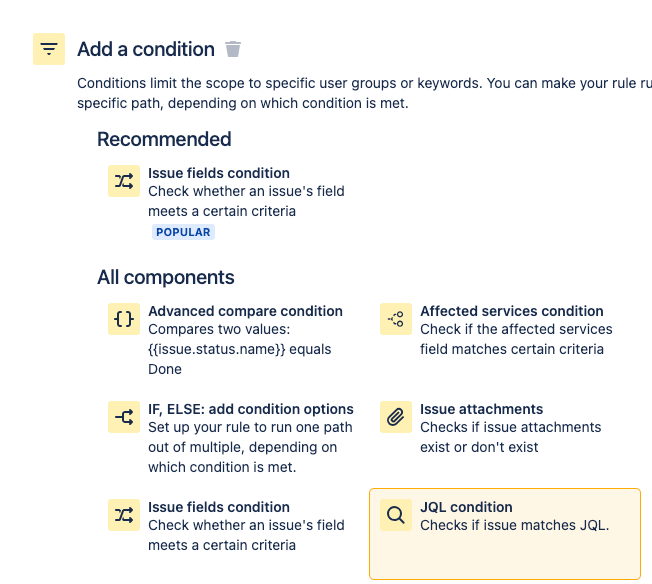
Task: Click the magnifying glass JQL condition icon
Action: (x=396, y=515)
